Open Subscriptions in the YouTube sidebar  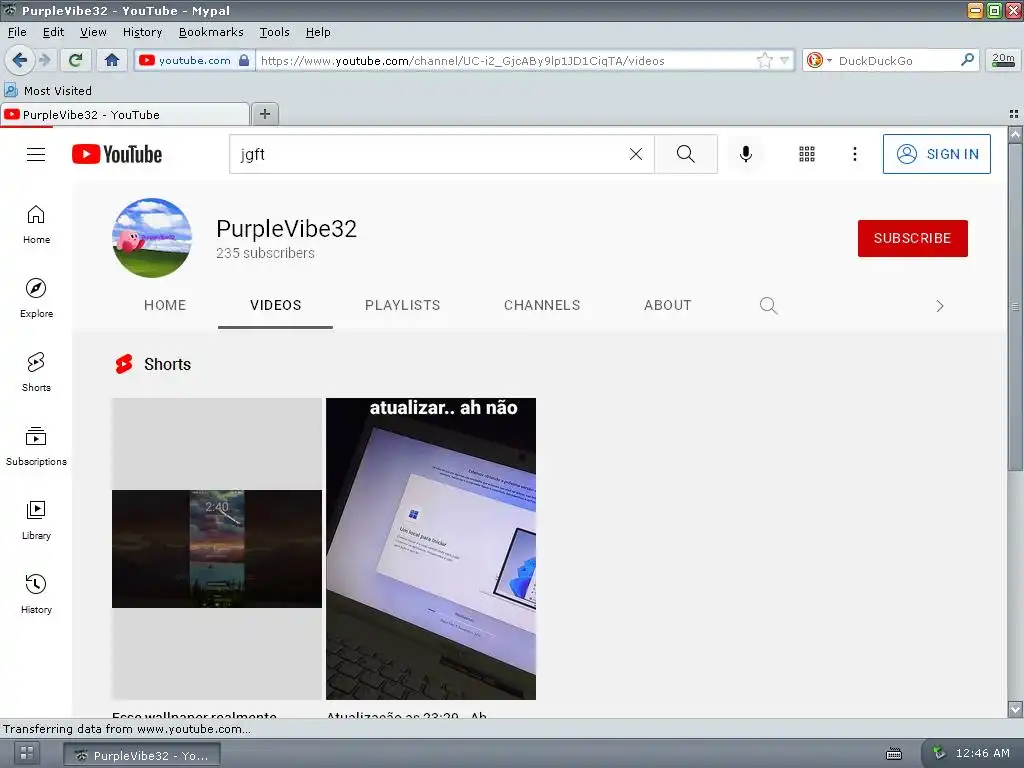point(36,446)
